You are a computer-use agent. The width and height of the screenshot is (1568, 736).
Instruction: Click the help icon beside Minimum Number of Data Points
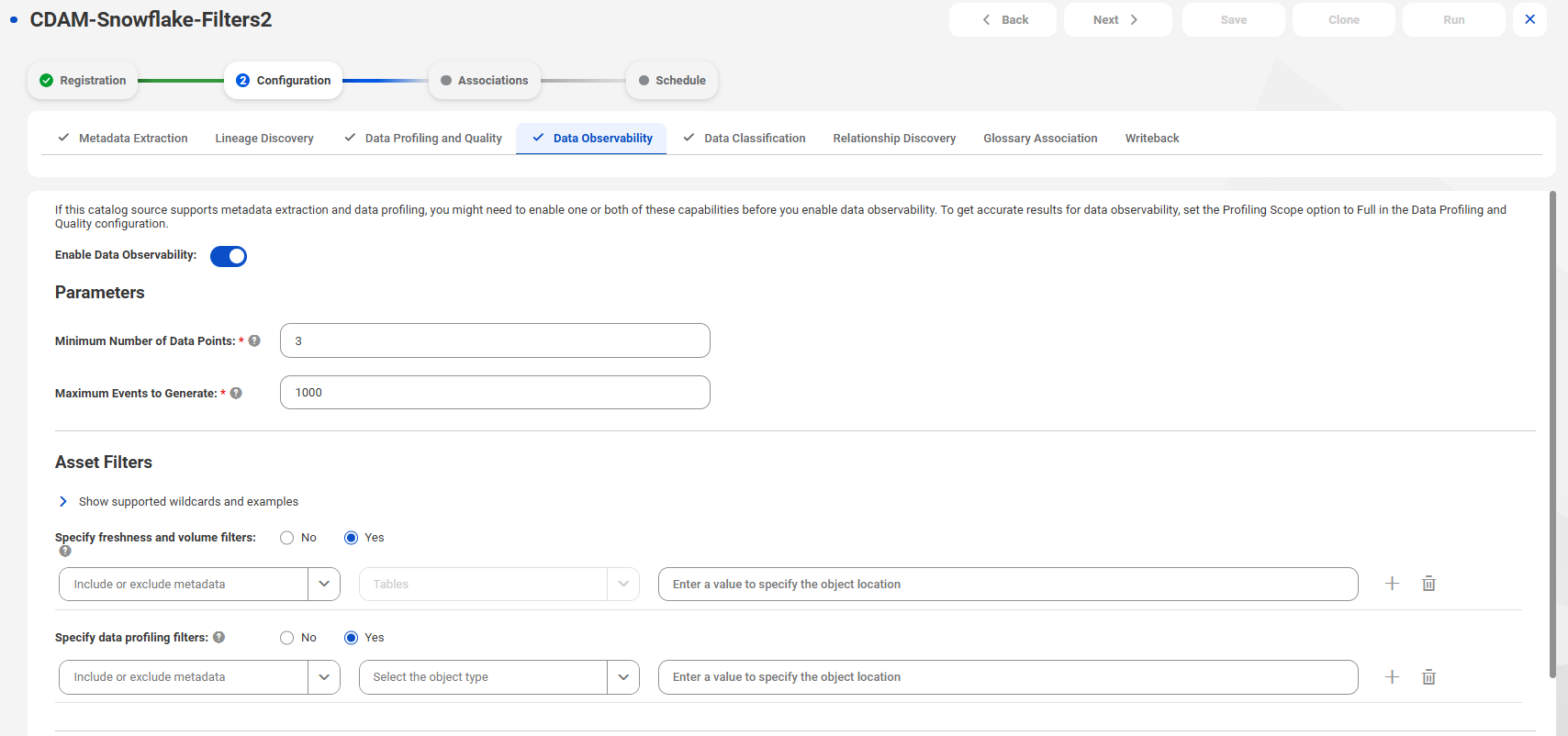click(254, 340)
